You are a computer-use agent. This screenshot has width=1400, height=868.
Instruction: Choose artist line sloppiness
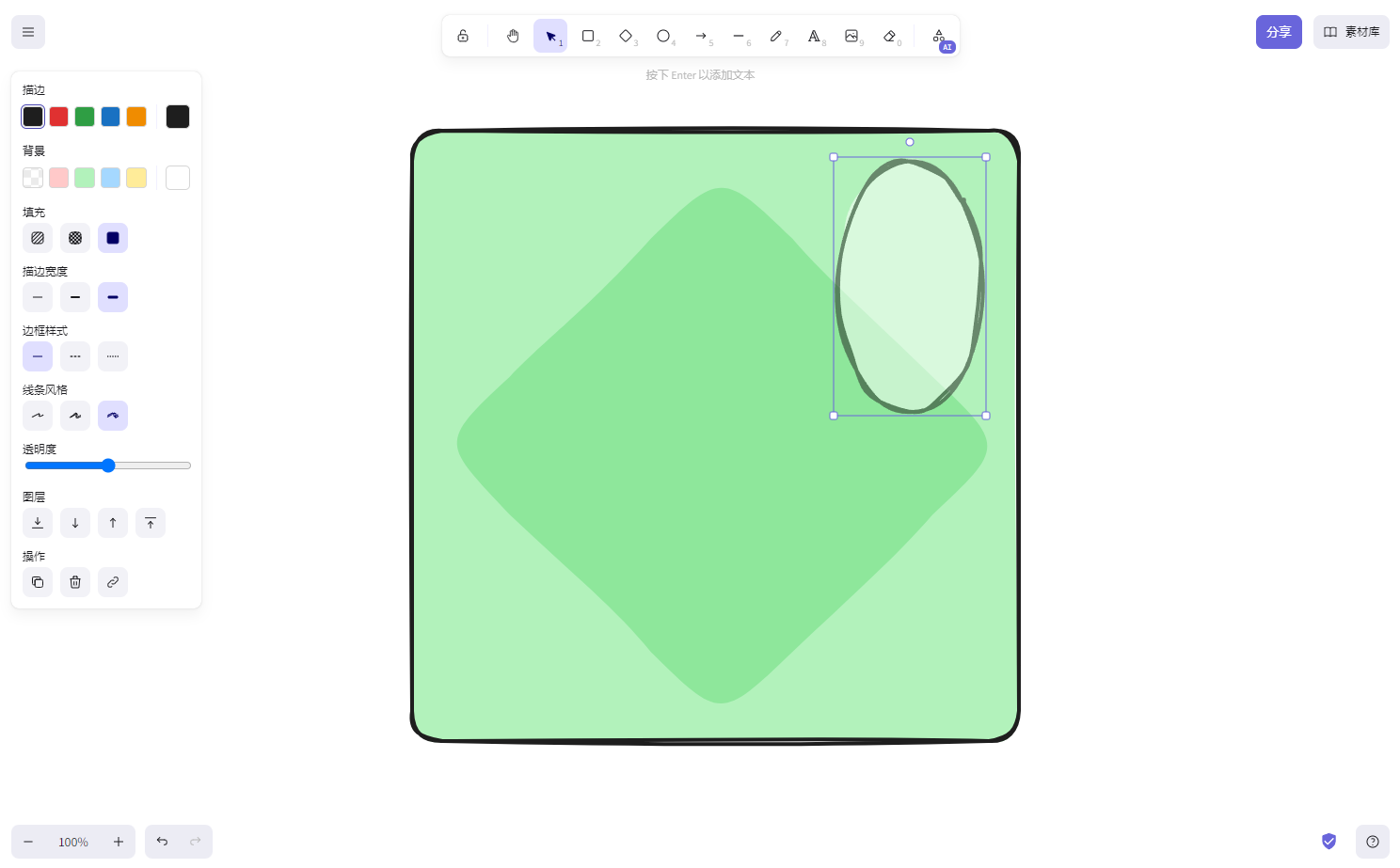(x=75, y=416)
